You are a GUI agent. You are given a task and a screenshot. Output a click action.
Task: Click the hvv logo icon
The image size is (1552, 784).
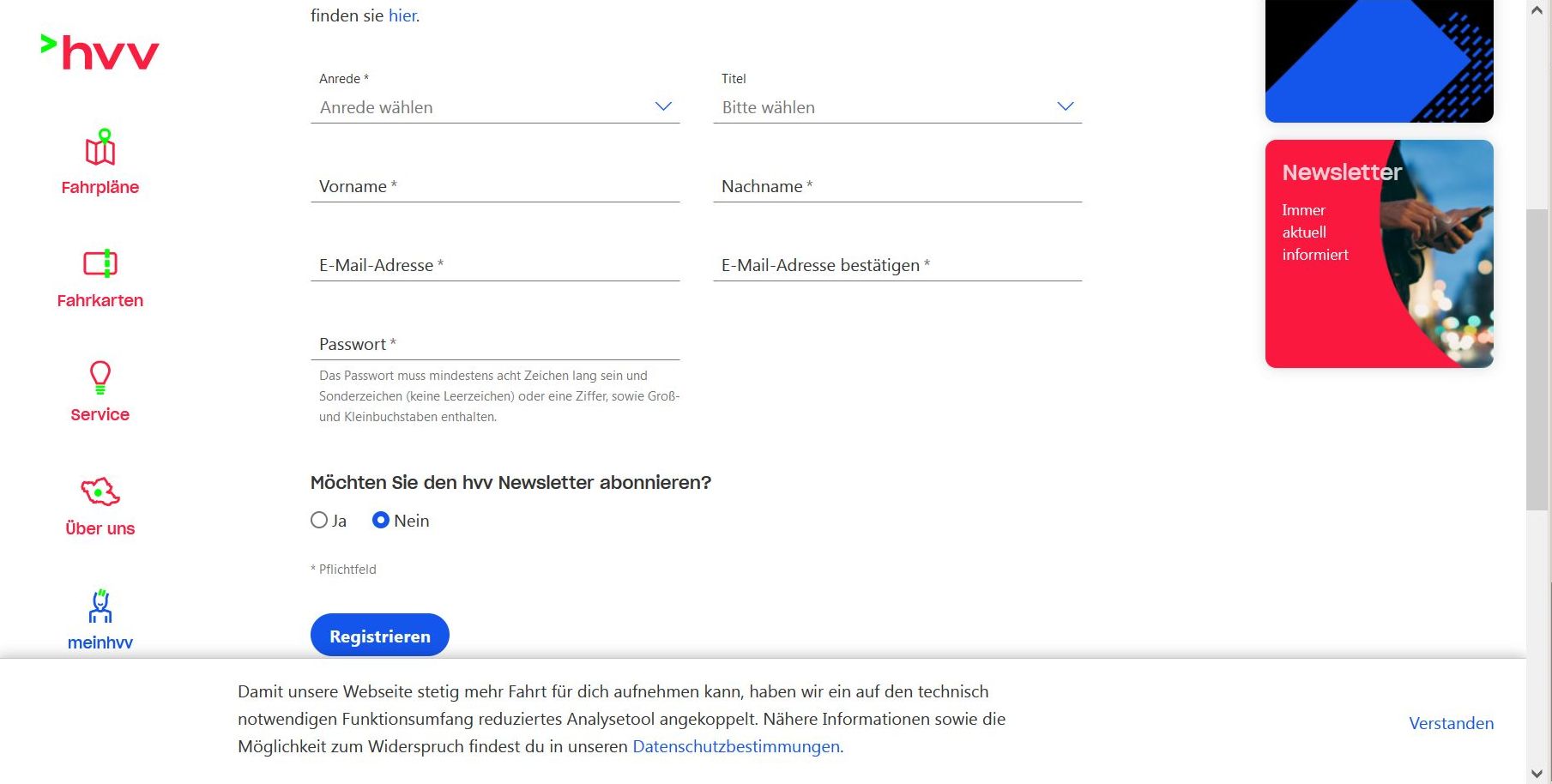coord(100,51)
